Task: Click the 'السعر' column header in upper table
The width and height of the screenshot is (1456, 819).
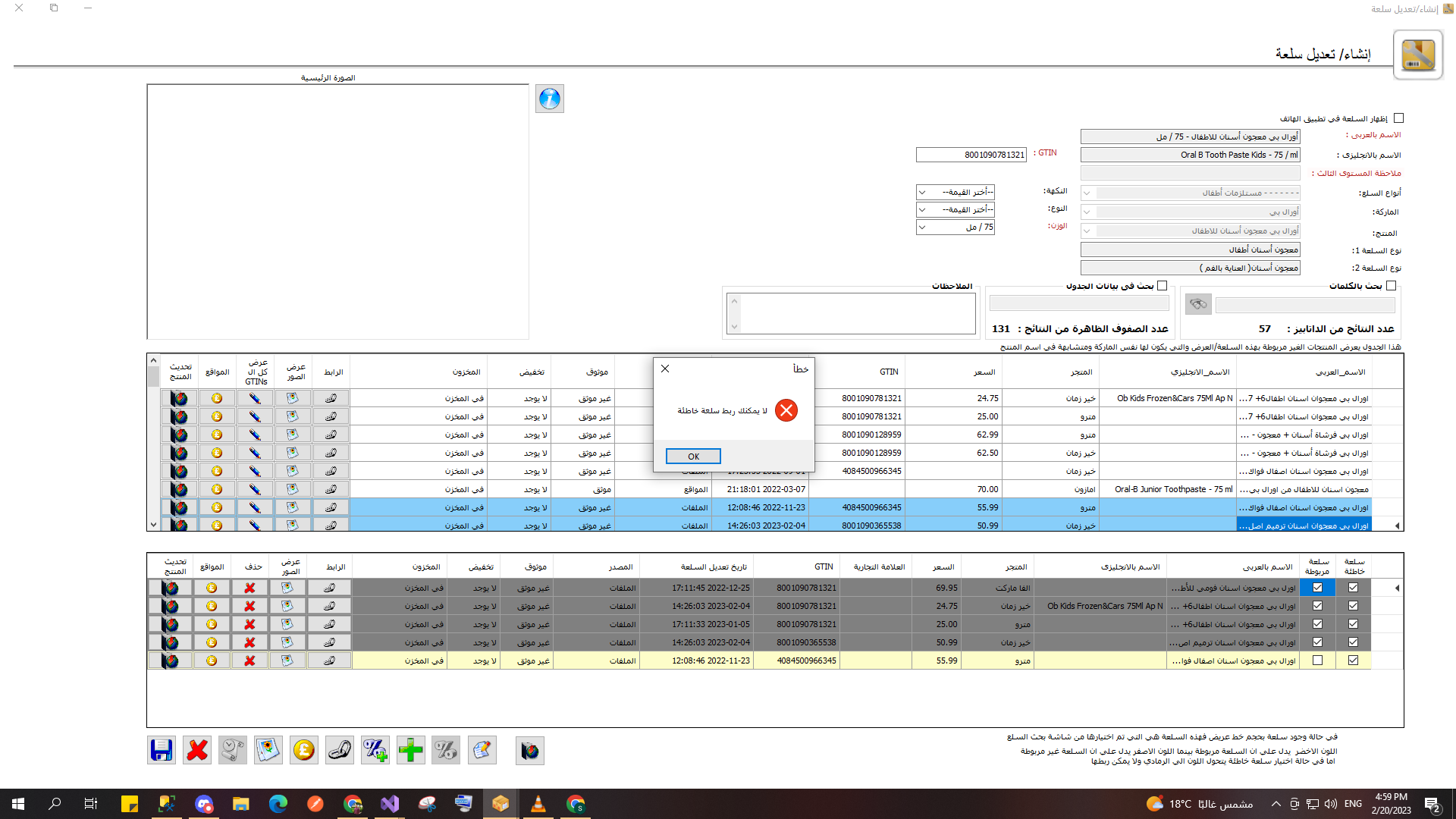Action: [954, 372]
